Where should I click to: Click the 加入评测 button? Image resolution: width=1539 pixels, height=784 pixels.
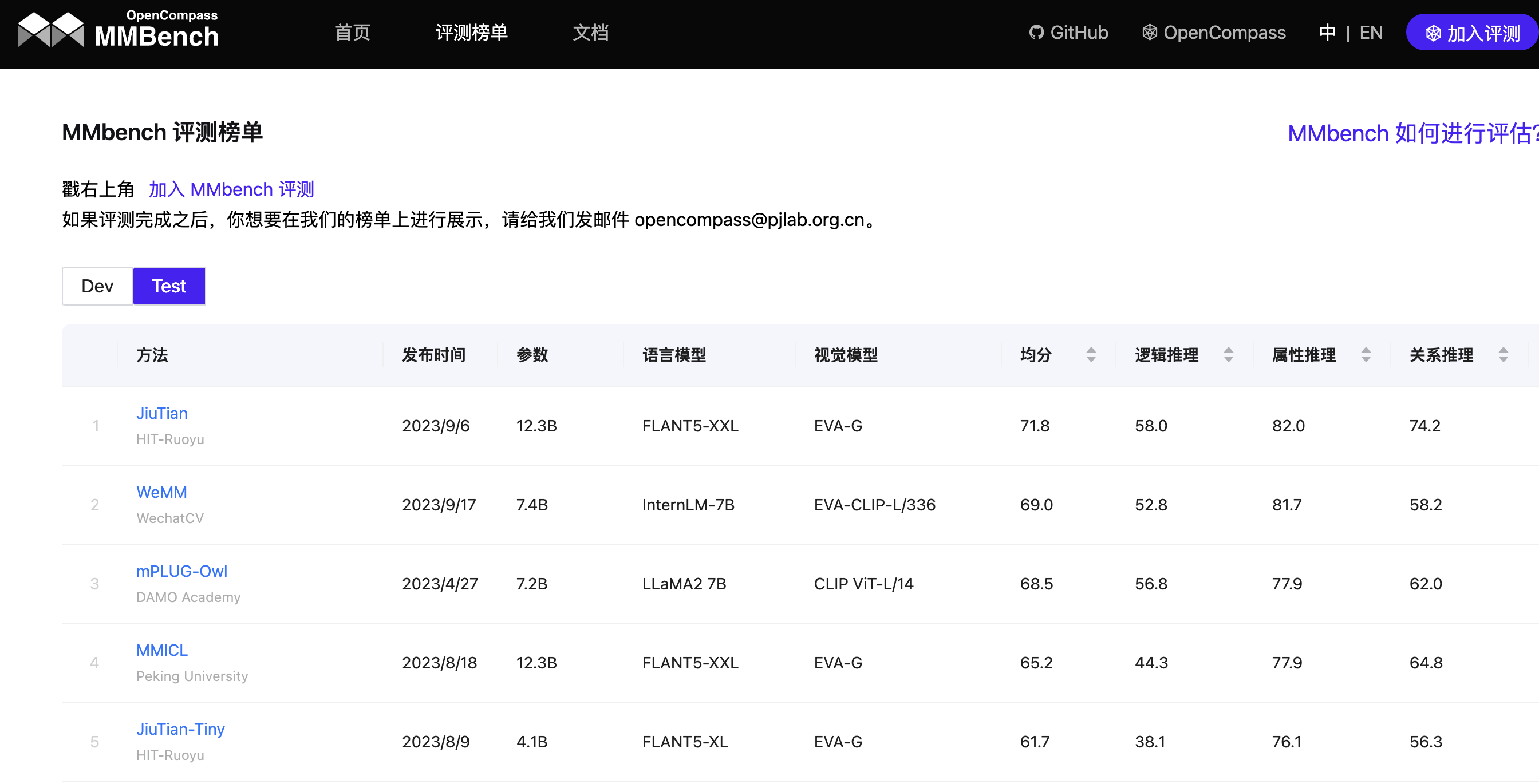pyautogui.click(x=1471, y=33)
